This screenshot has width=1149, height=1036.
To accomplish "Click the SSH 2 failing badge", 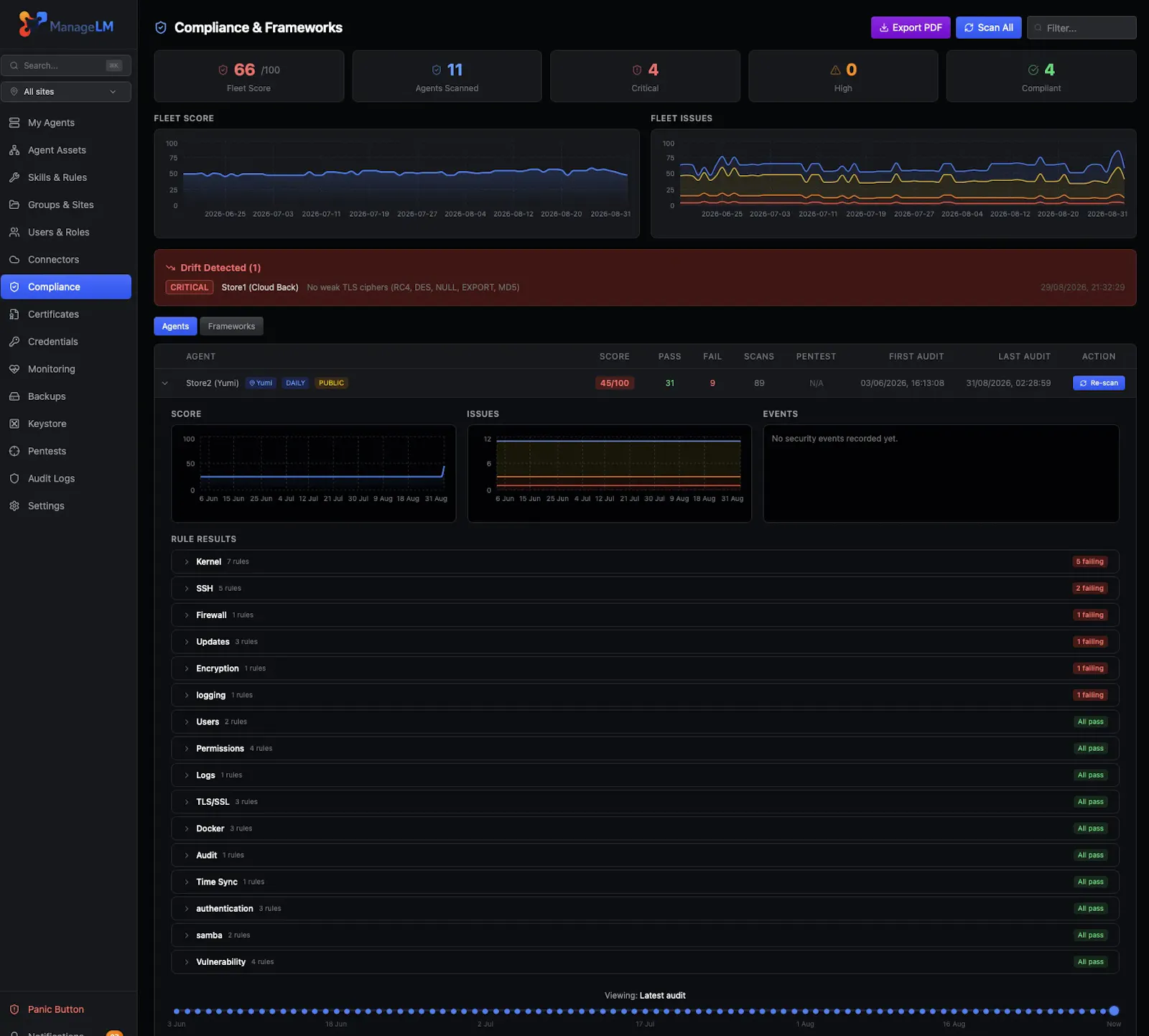I will click(1090, 589).
